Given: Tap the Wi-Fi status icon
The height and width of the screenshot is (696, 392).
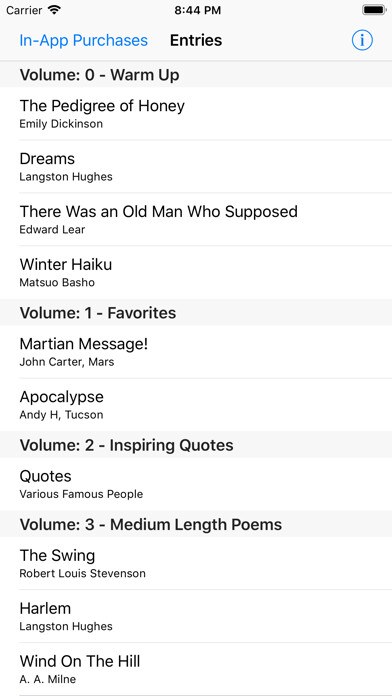Looking at the screenshot, I should click(54, 10).
